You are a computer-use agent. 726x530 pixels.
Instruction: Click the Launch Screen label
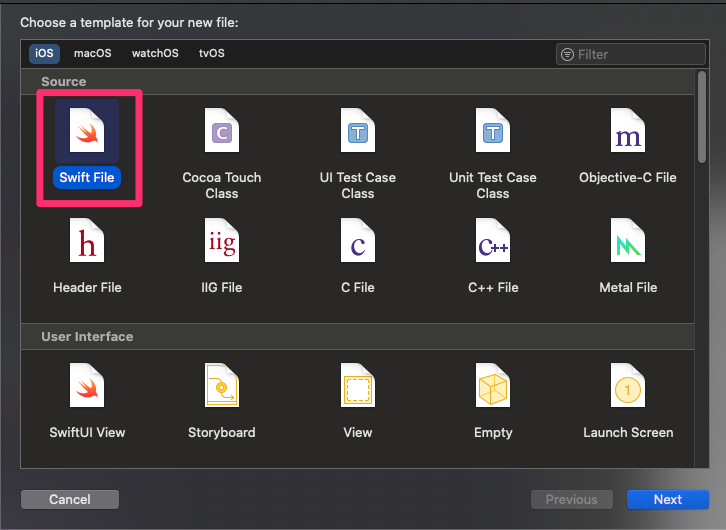click(628, 432)
